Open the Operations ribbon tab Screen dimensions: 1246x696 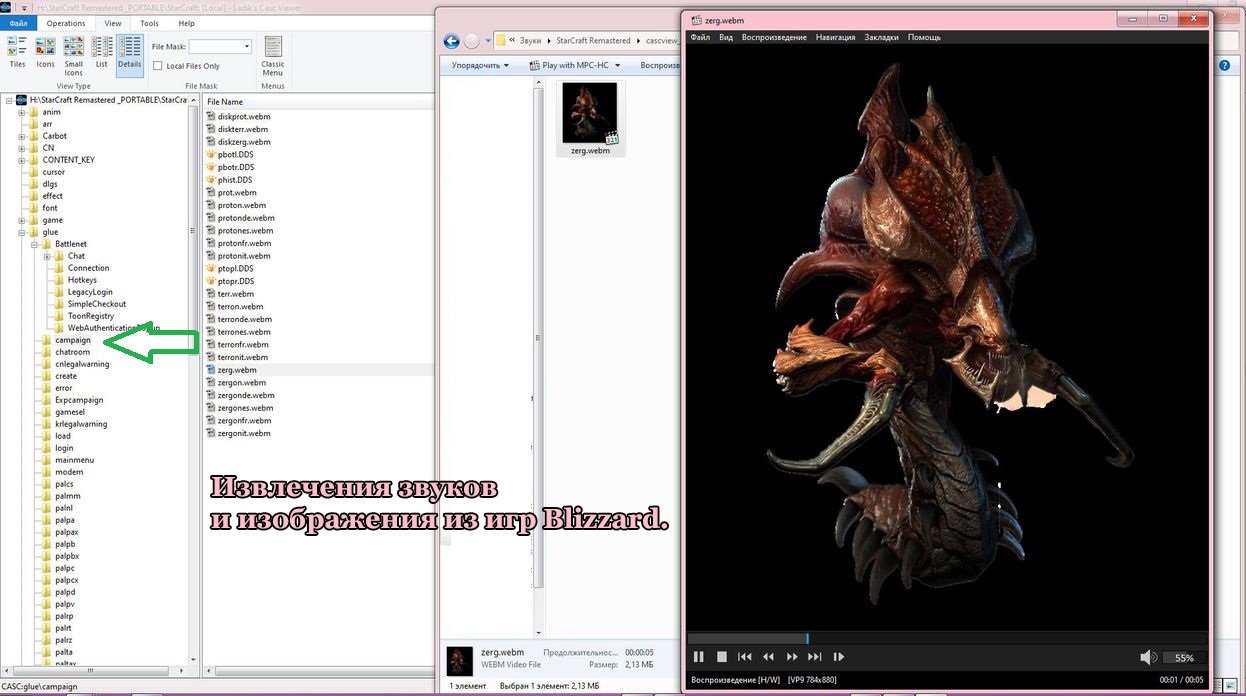(66, 23)
